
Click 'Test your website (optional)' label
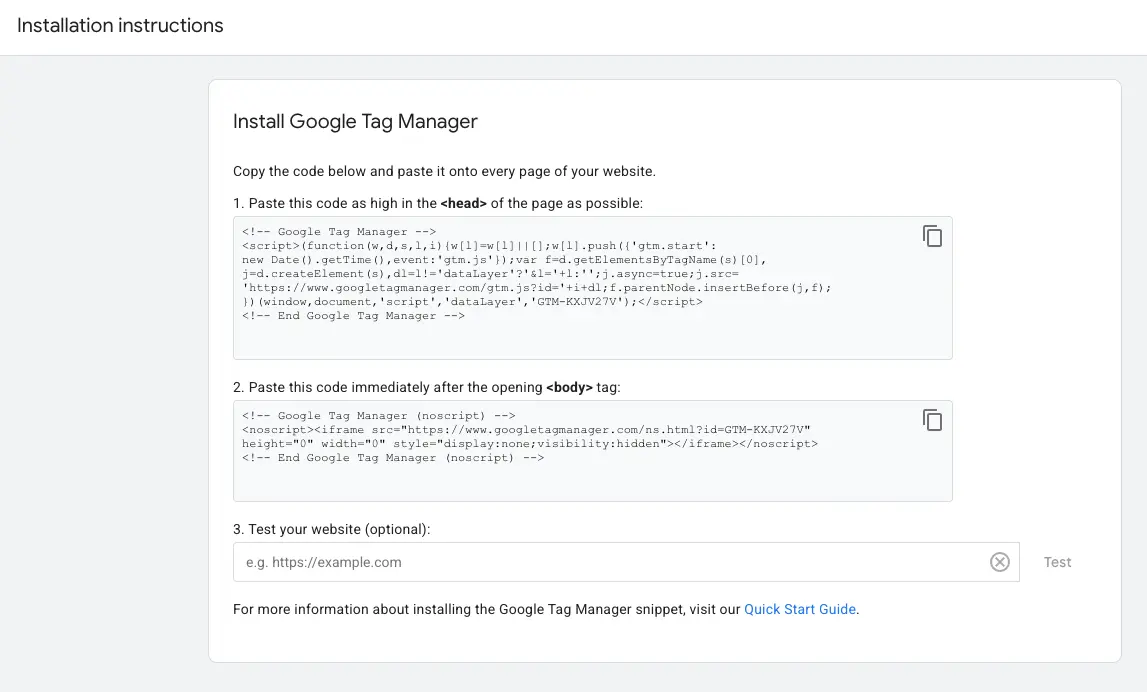click(x=331, y=530)
